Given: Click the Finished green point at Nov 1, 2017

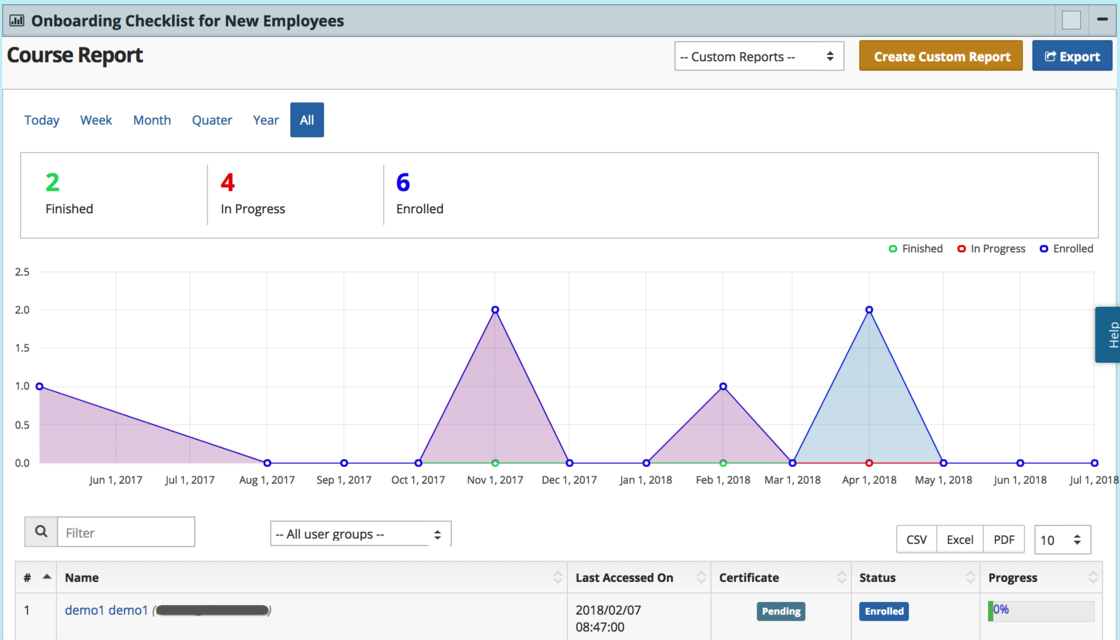Looking at the screenshot, I should 495,463.
